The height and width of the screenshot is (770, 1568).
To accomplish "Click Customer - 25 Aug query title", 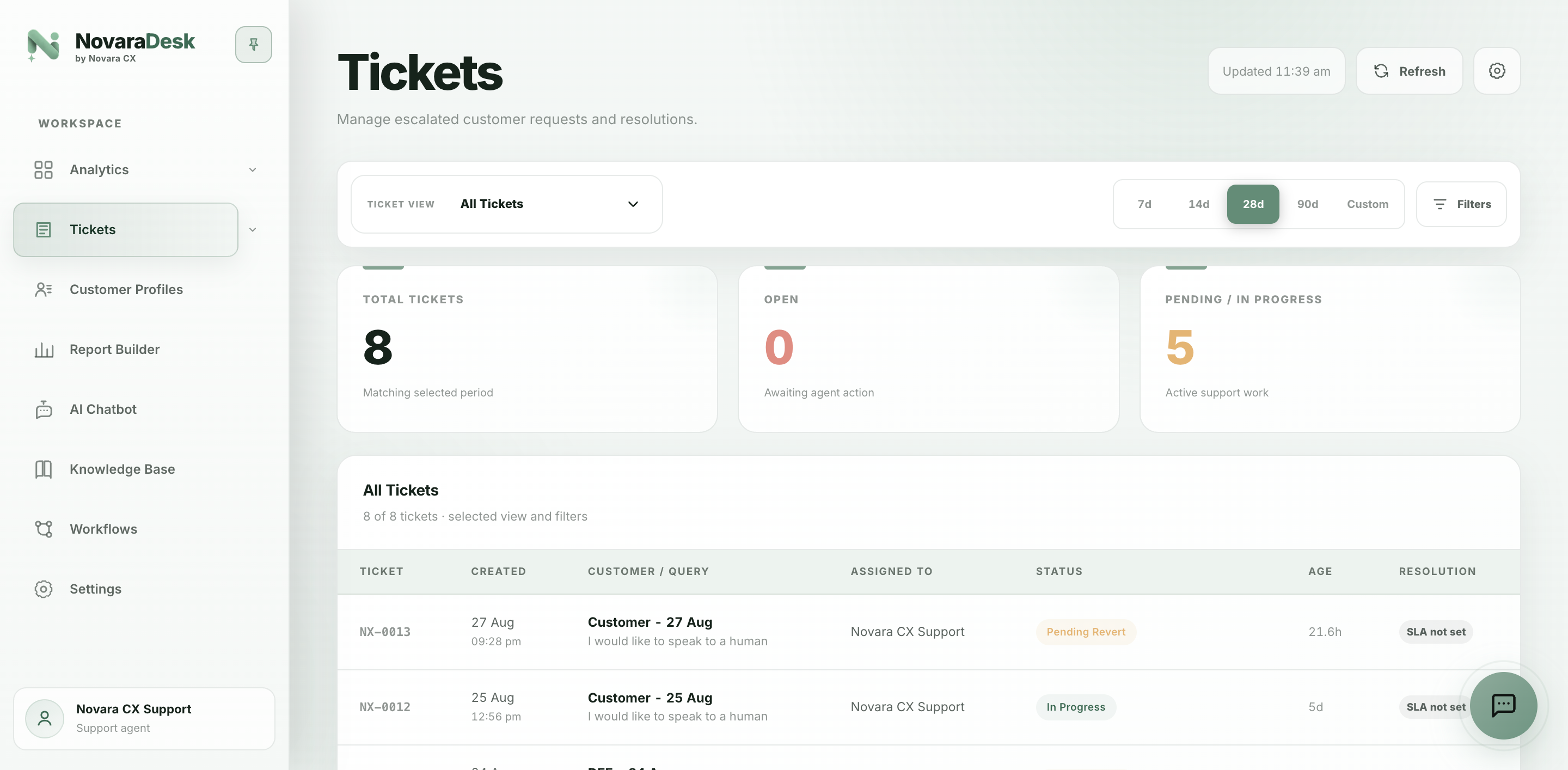I will click(650, 698).
